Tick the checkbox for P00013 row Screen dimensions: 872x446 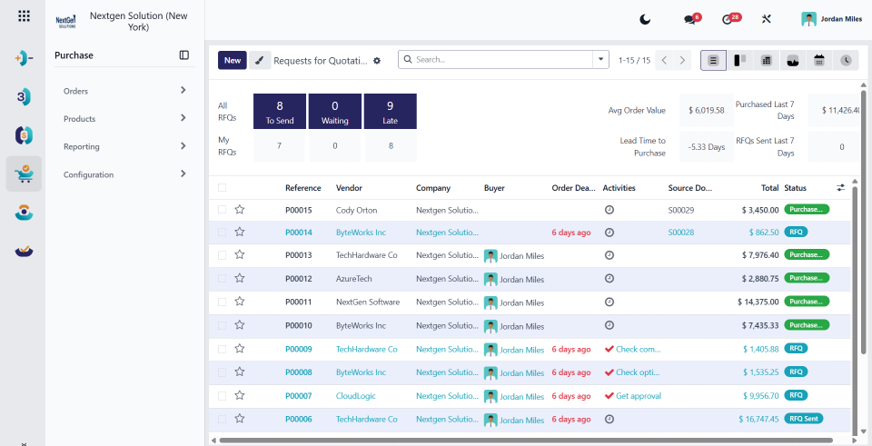(222, 255)
